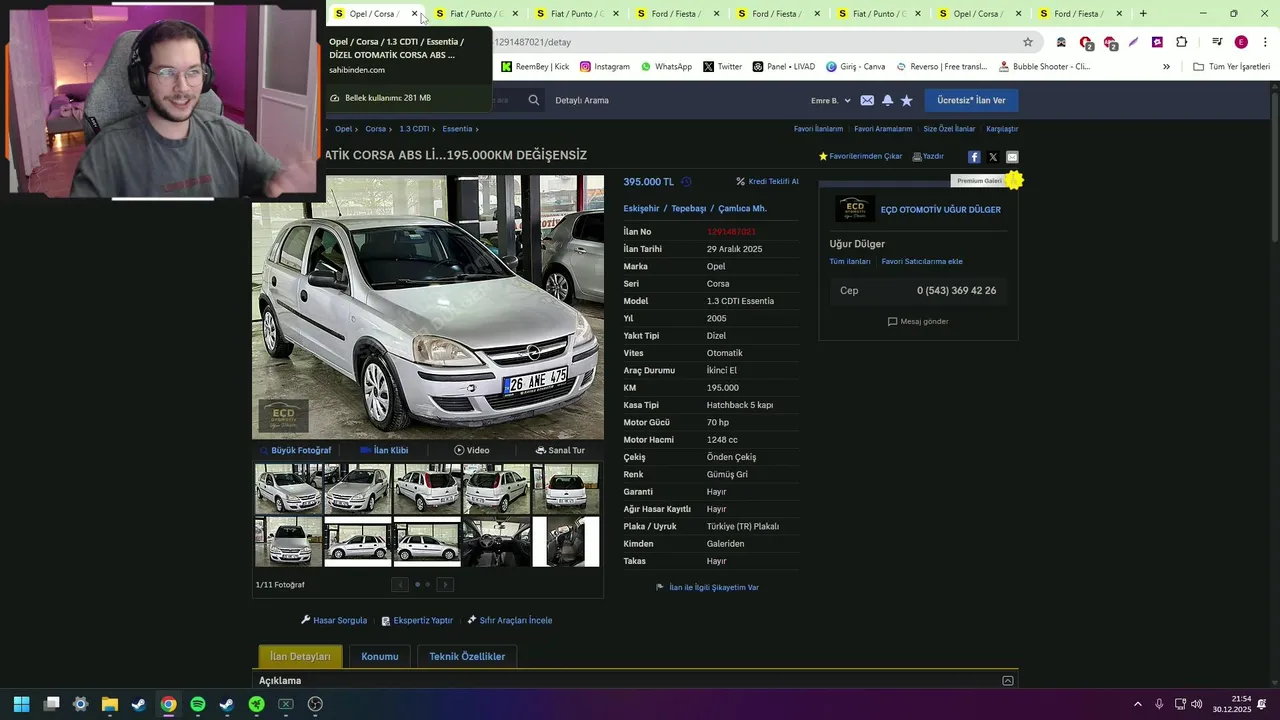Viewport: 1280px width, 720px height.
Task: Click Ekspertiz Yaptır link
Action: [x=417, y=621]
